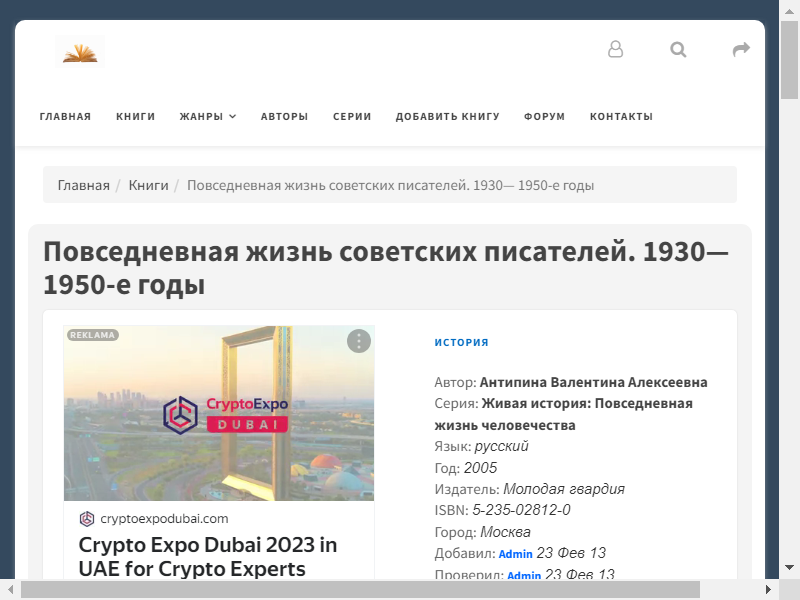800x600 pixels.
Task: Click the vertical scrollbar up arrow
Action: [789, 11]
